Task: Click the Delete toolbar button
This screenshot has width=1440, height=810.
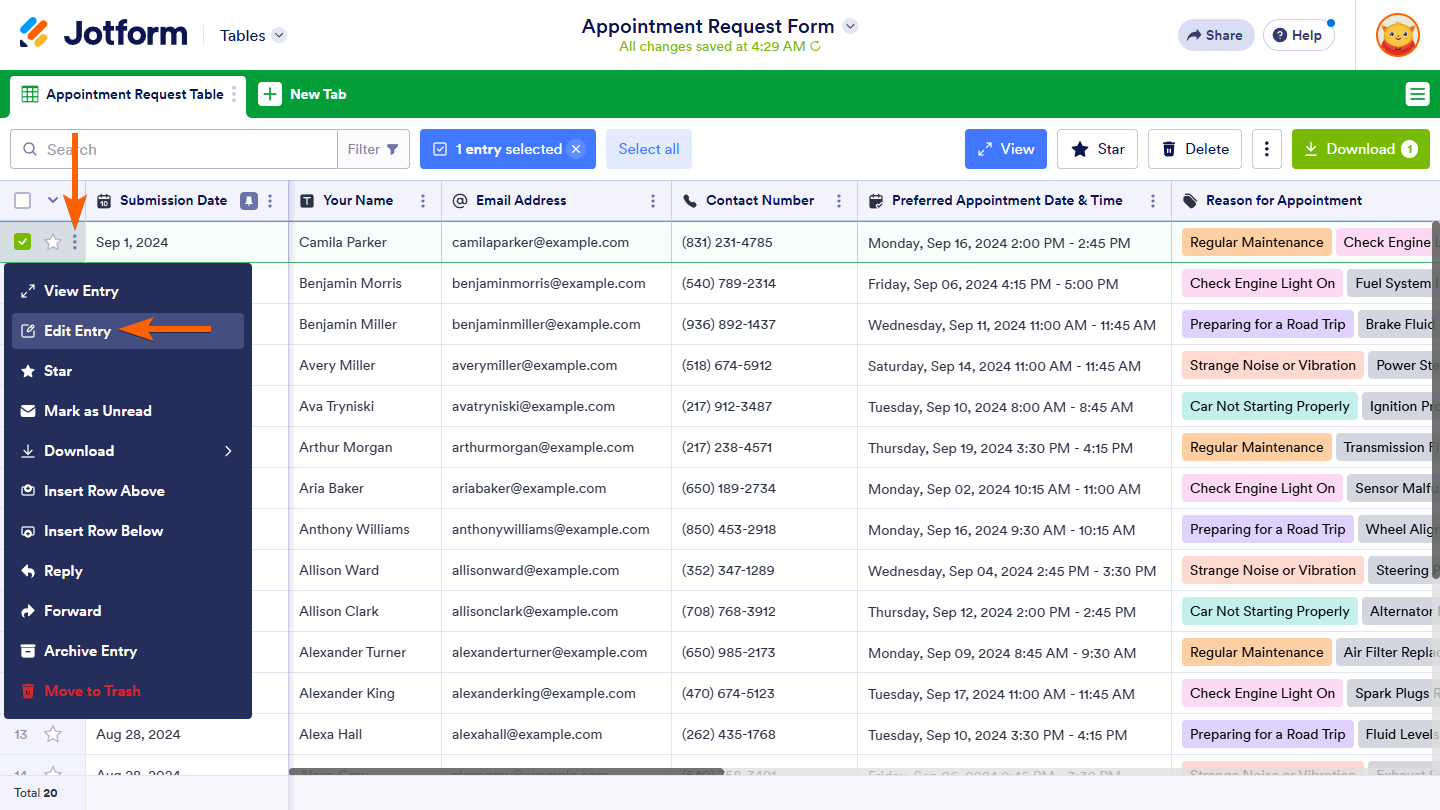Action: (x=1195, y=149)
